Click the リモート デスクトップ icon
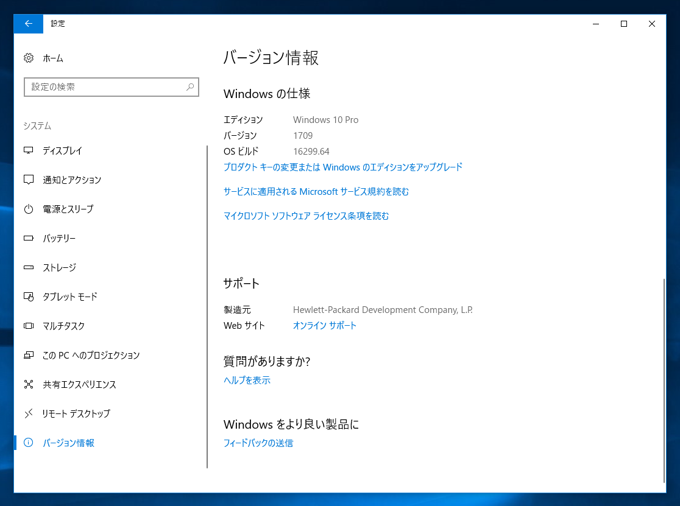Screen dimensions: 680x506 pyautogui.click(x=29, y=414)
